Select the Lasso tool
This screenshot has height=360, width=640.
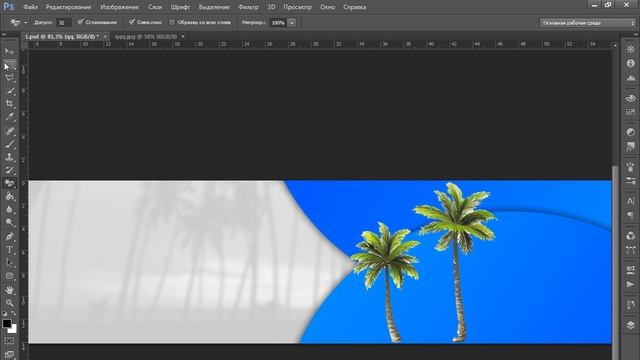click(x=9, y=78)
